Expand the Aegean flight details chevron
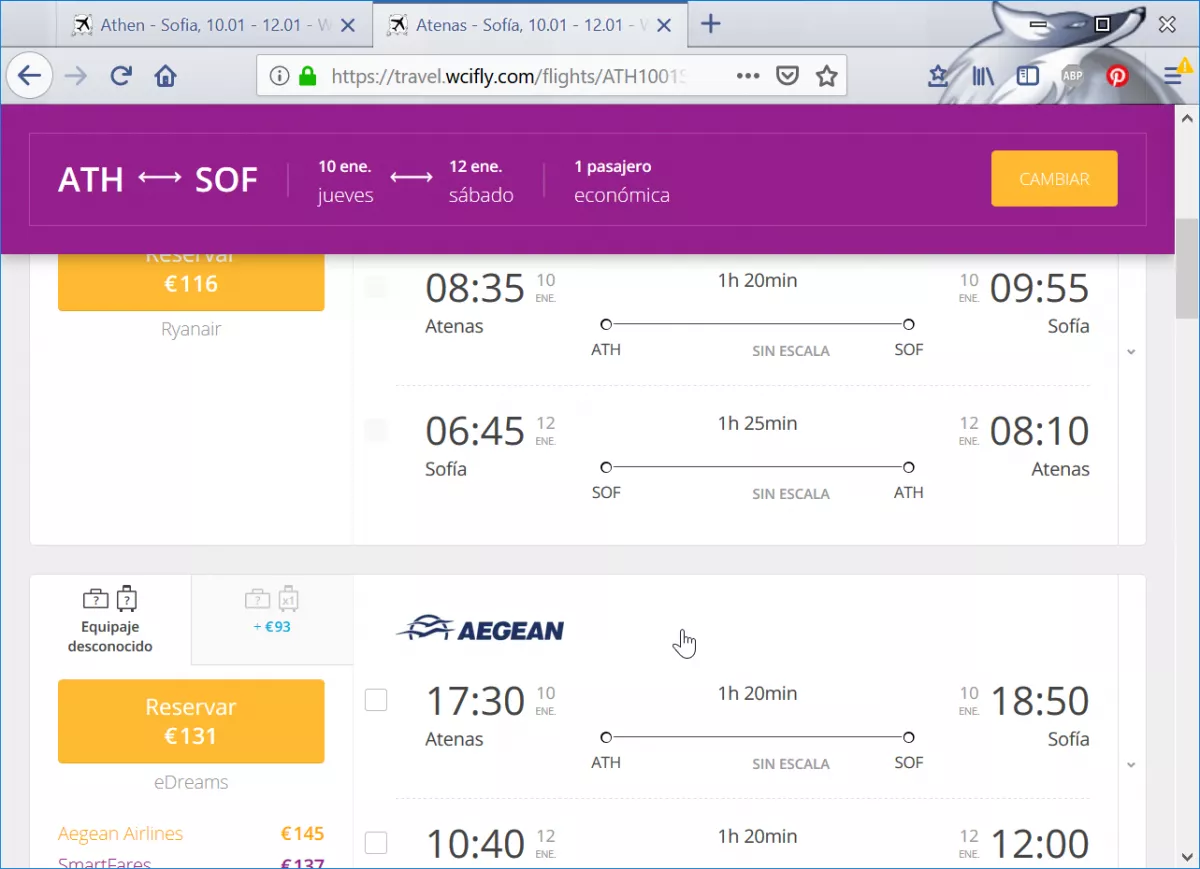 tap(1131, 765)
